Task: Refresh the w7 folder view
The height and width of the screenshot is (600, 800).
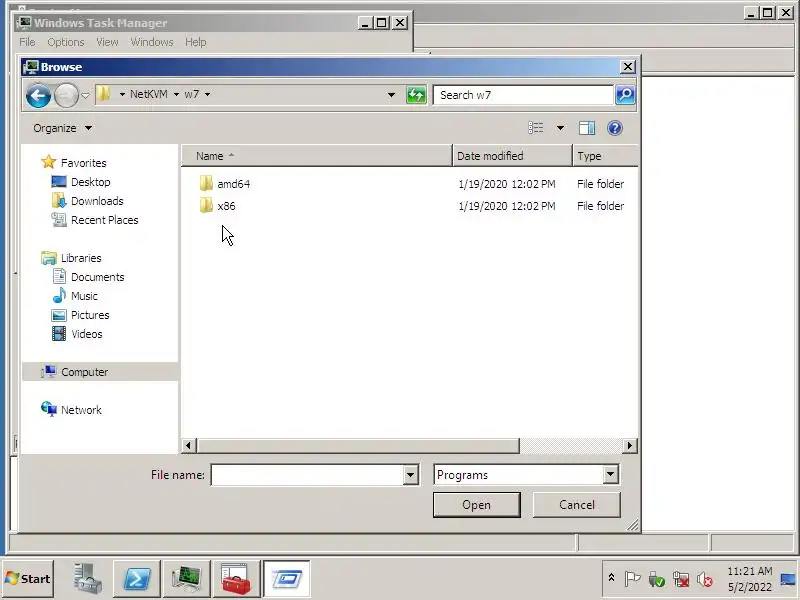Action: (416, 95)
